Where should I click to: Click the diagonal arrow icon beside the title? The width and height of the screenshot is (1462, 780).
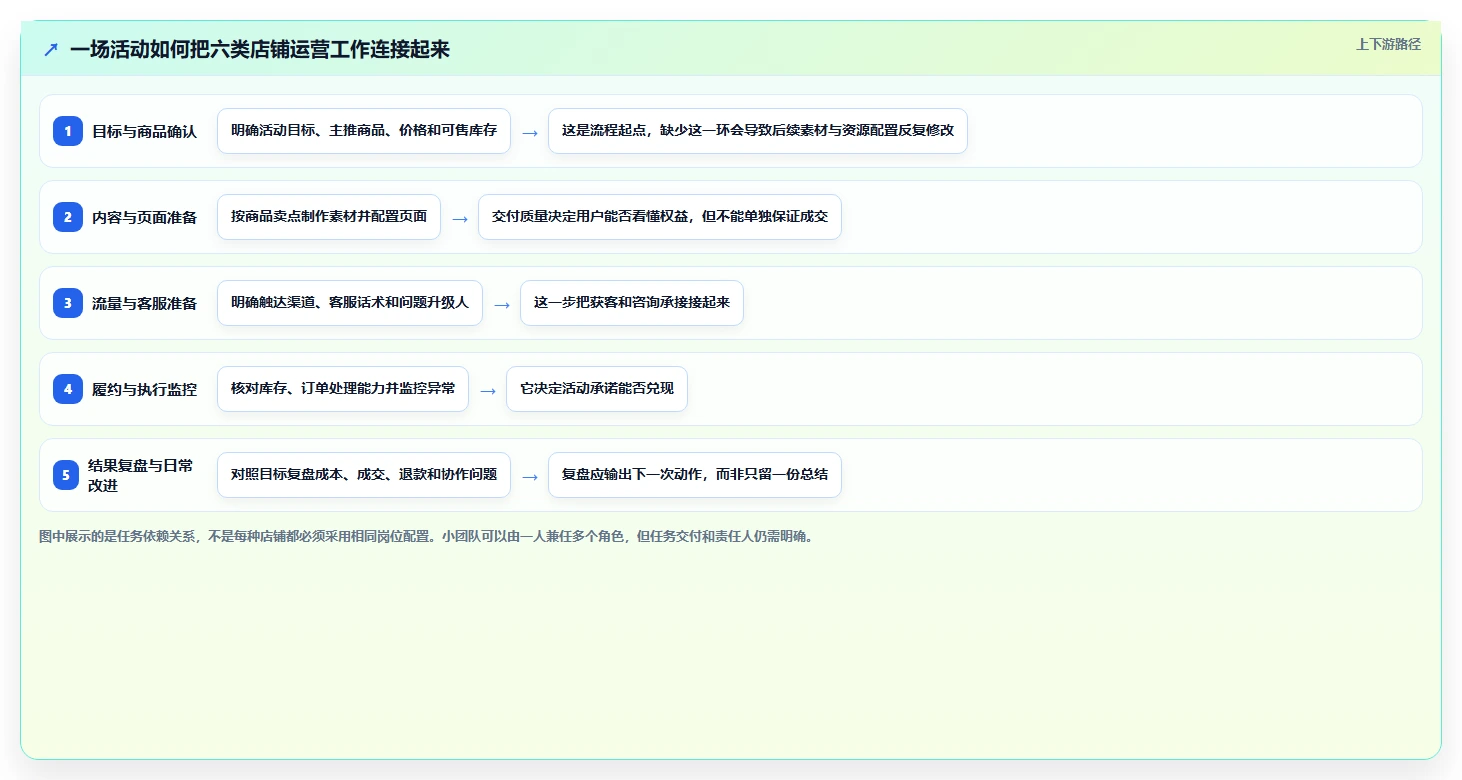(x=51, y=49)
